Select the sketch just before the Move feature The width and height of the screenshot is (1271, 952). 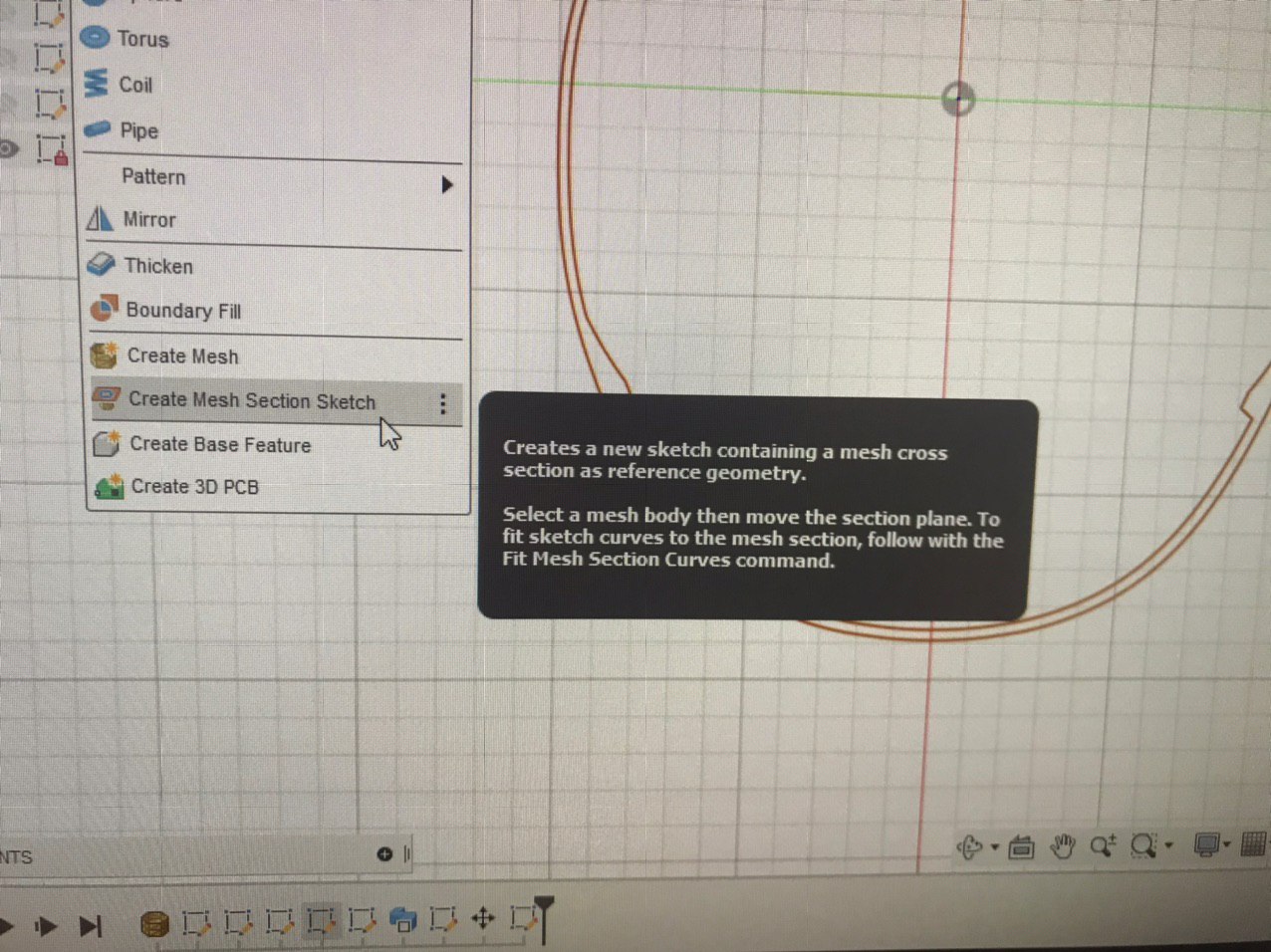(x=442, y=919)
